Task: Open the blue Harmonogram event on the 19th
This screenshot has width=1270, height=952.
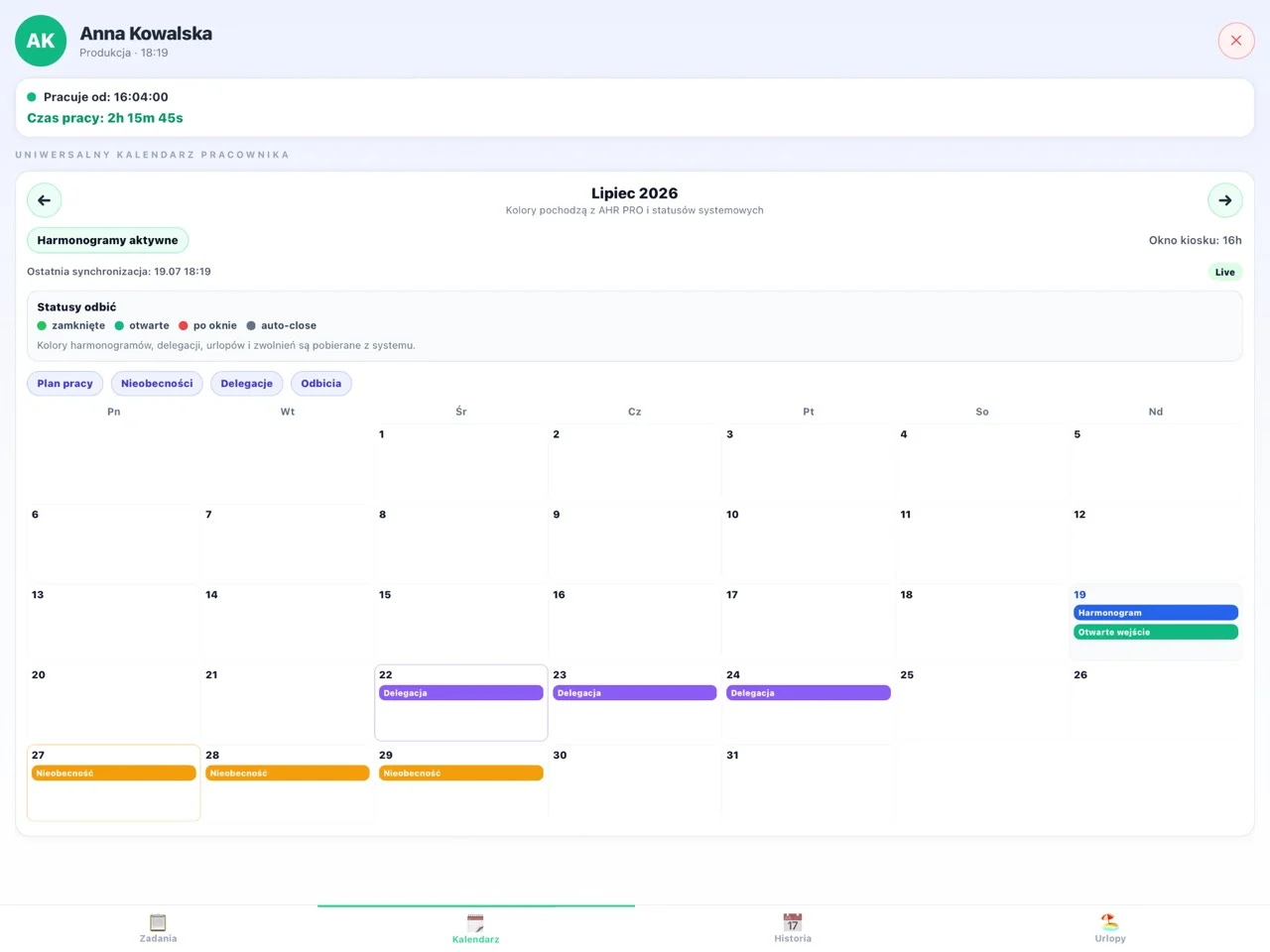Action: click(x=1156, y=613)
